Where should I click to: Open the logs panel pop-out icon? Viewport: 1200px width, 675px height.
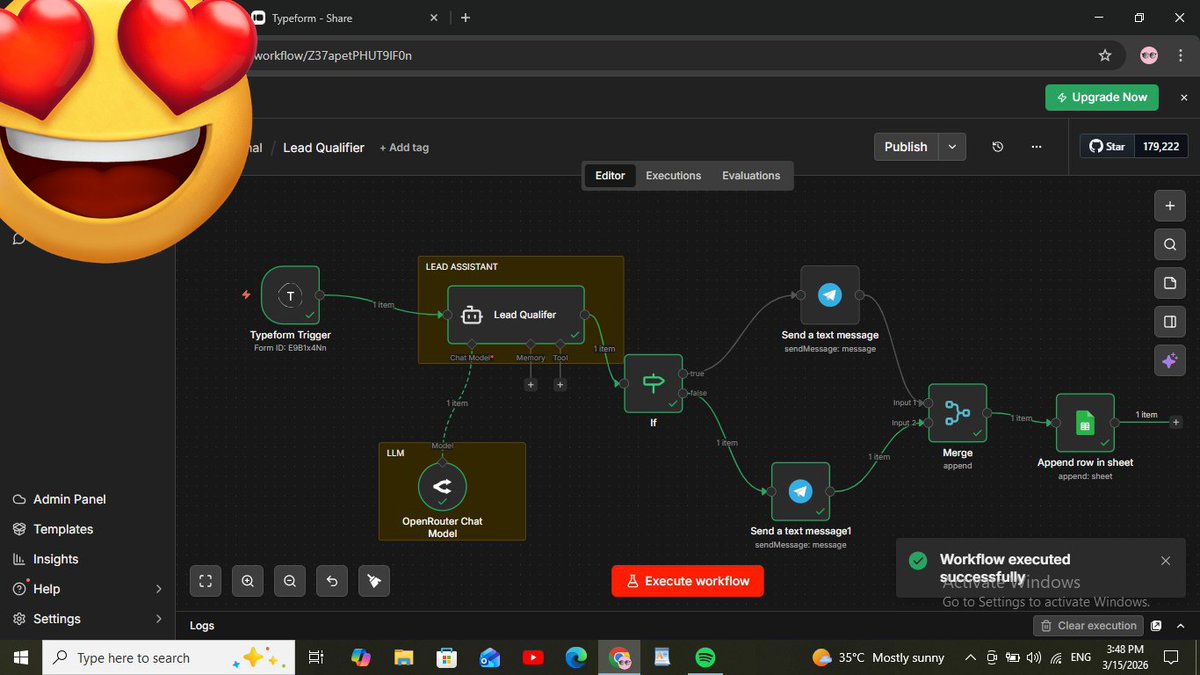[1157, 626]
